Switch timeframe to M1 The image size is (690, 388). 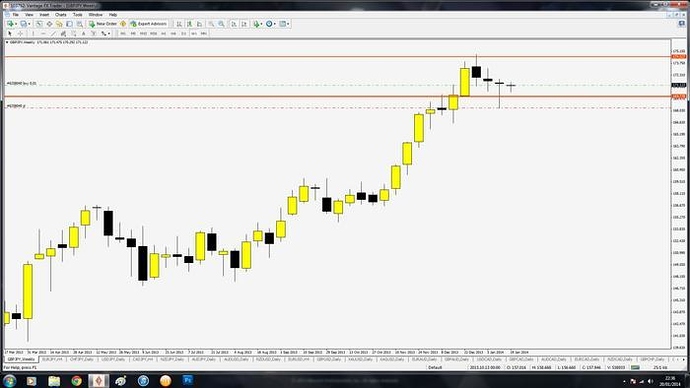click(x=123, y=33)
